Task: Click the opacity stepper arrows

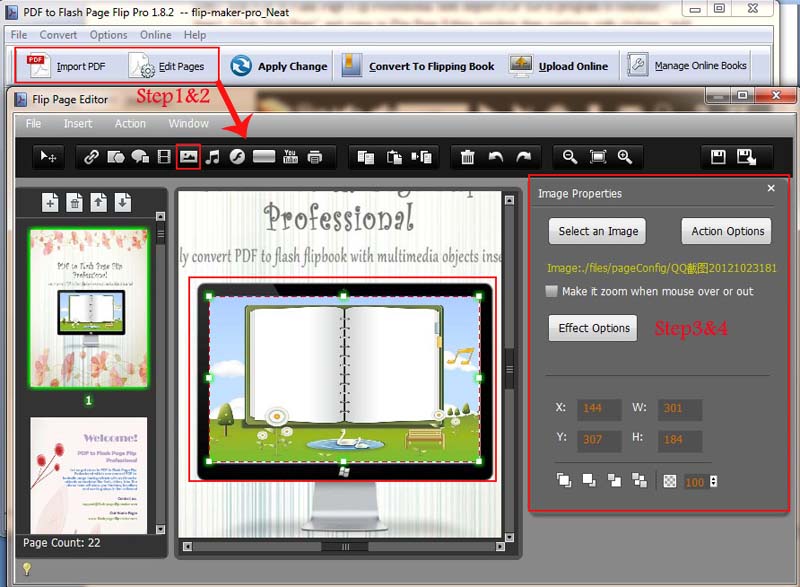Action: [x=713, y=481]
